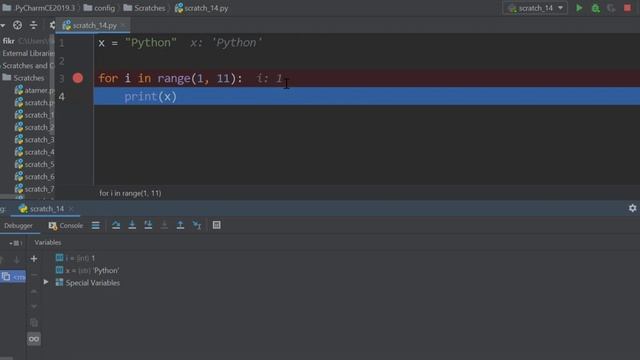The image size is (640, 360).
Task: Restore Frames layout icon beside Variables
Action: pos(16,243)
